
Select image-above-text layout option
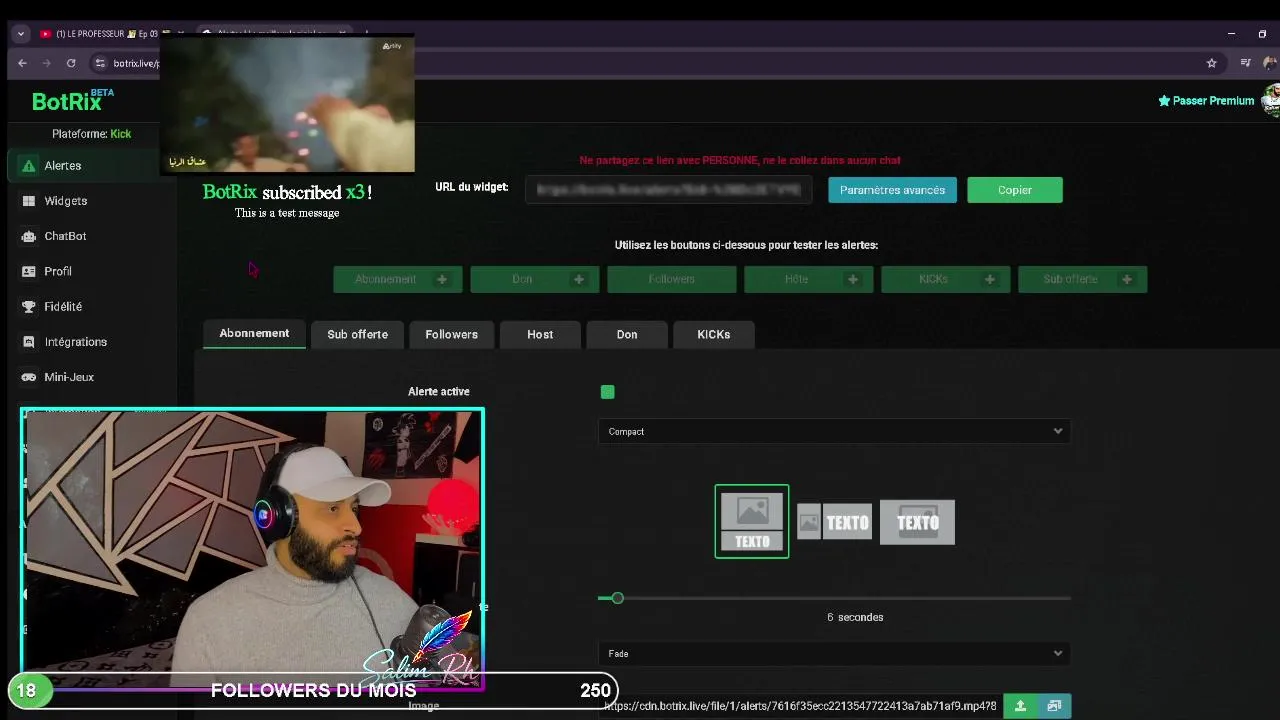(x=752, y=522)
